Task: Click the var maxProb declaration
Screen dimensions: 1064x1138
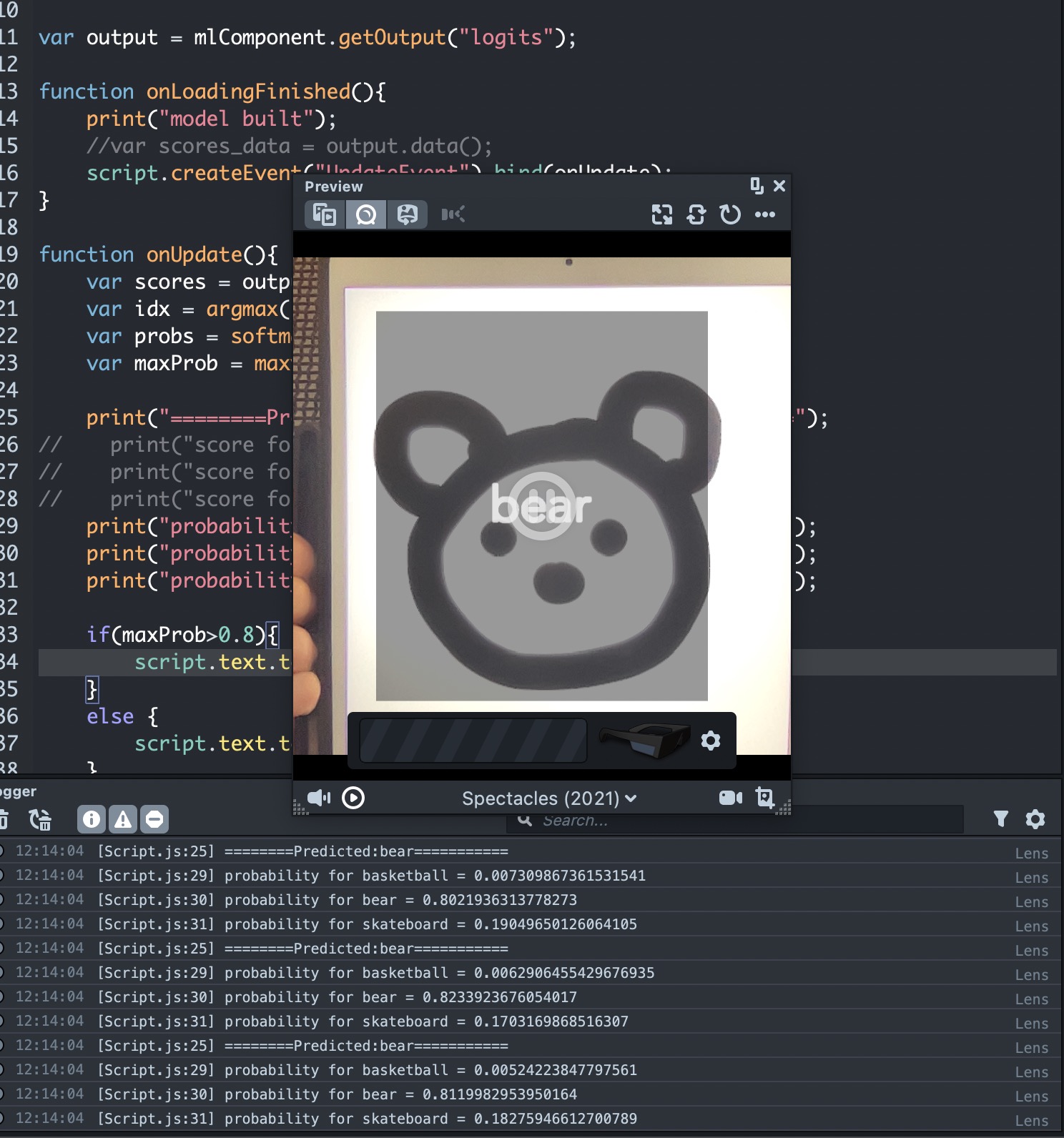Action: (x=188, y=363)
